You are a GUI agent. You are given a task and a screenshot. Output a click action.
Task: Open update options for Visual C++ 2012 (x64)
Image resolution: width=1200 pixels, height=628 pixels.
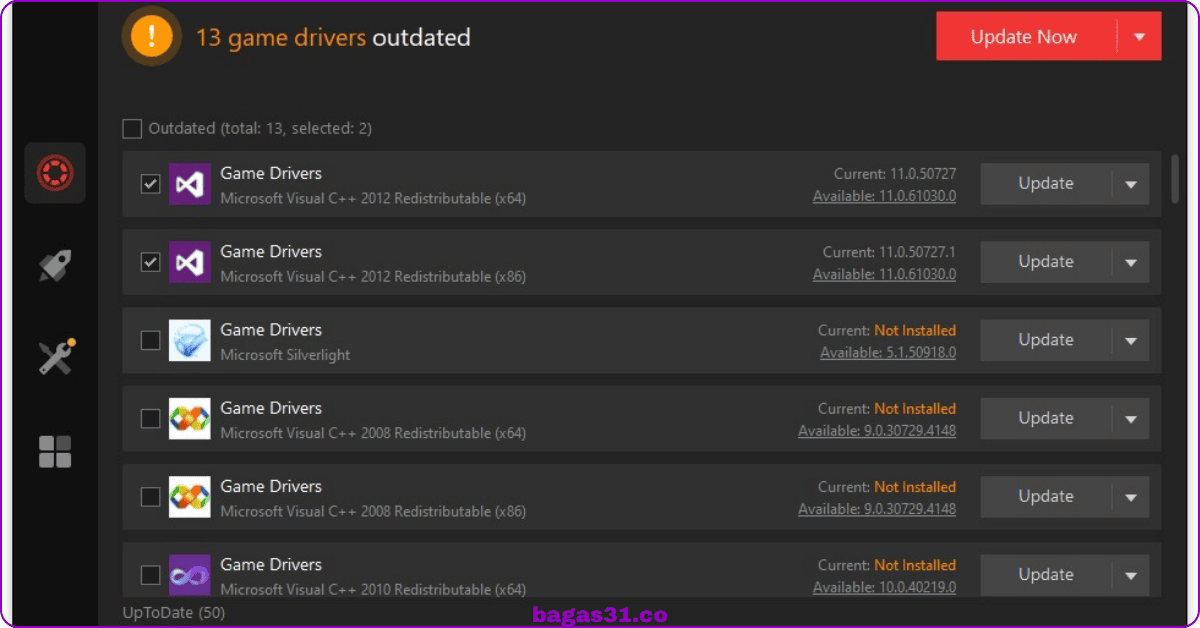click(1131, 184)
